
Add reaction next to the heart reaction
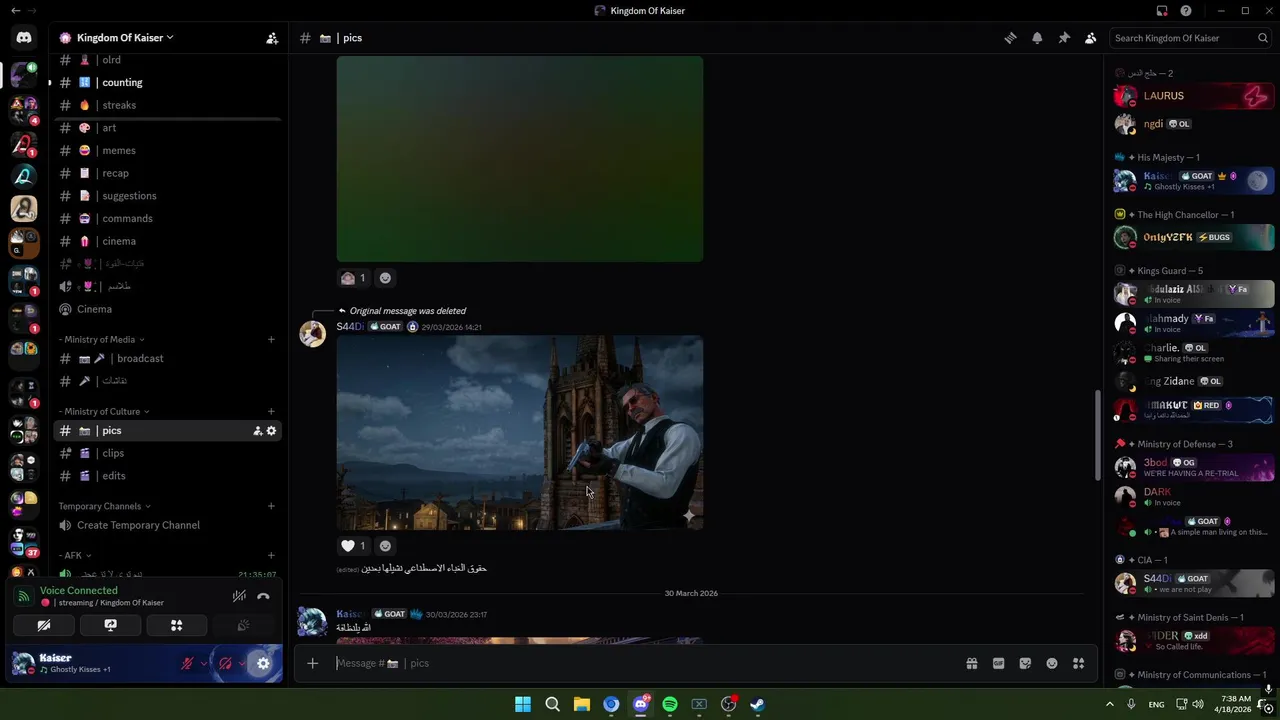(x=385, y=546)
